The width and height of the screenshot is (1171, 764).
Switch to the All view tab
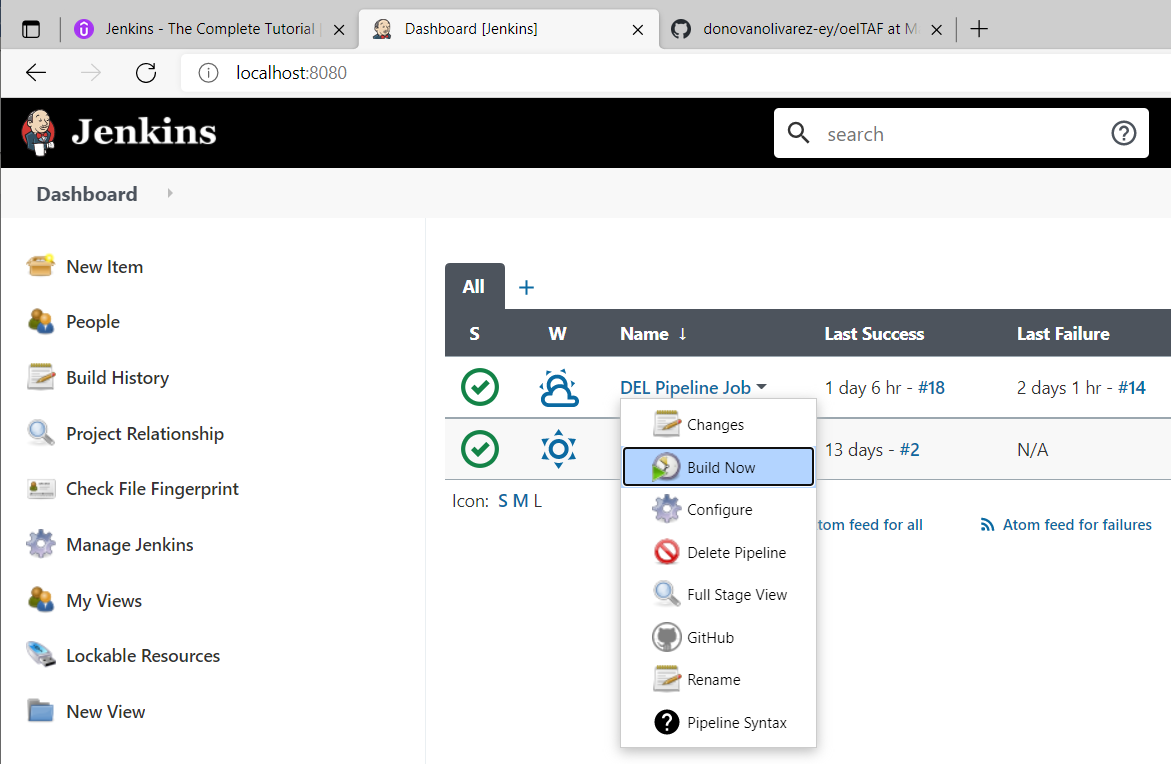[474, 286]
